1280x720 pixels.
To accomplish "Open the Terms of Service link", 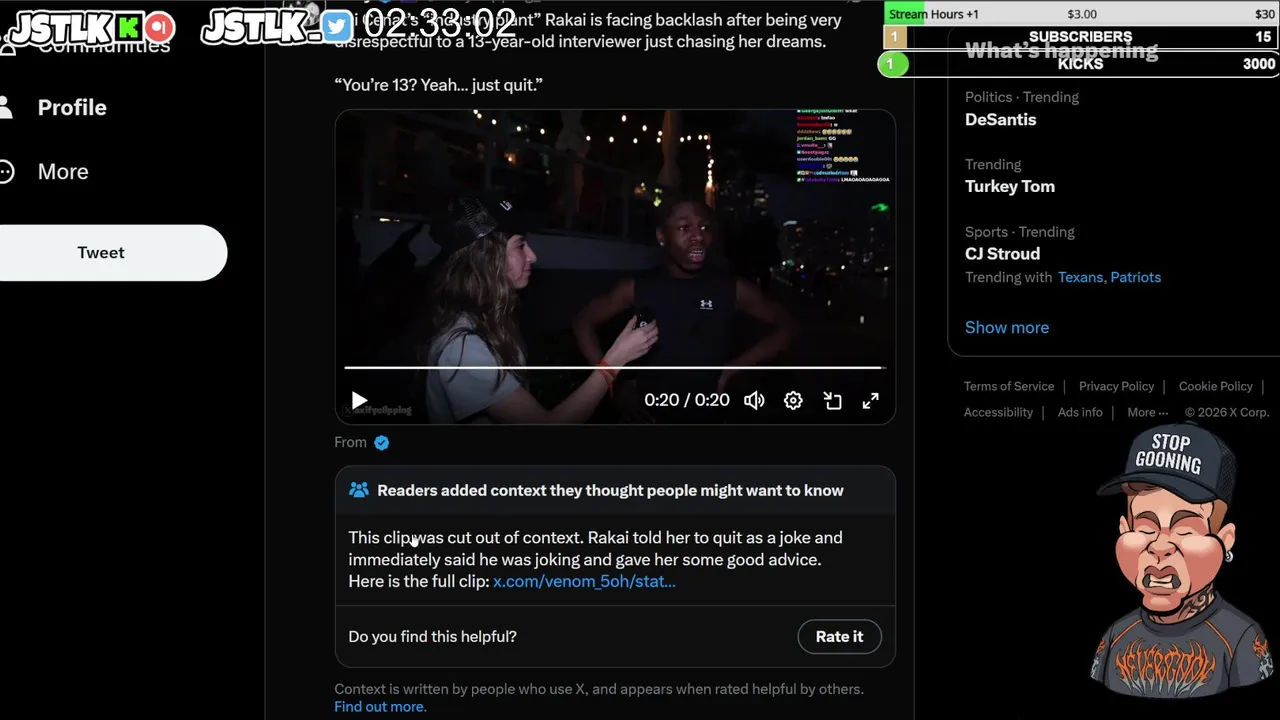I will coord(1009,386).
